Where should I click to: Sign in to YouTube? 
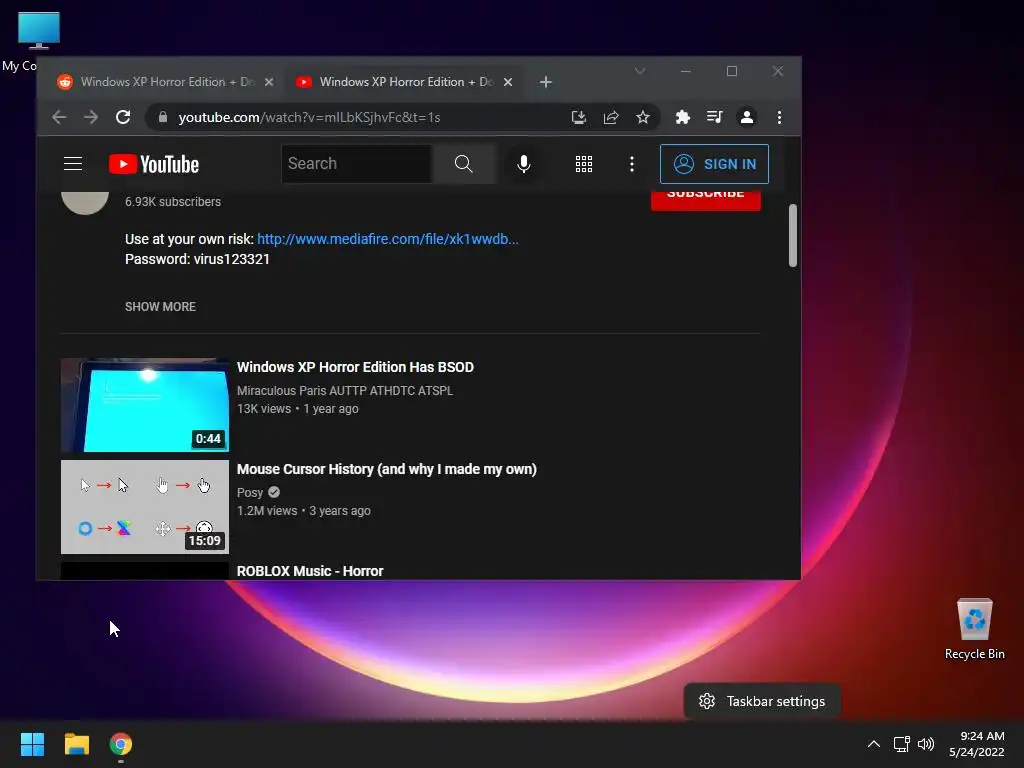pyautogui.click(x=714, y=164)
